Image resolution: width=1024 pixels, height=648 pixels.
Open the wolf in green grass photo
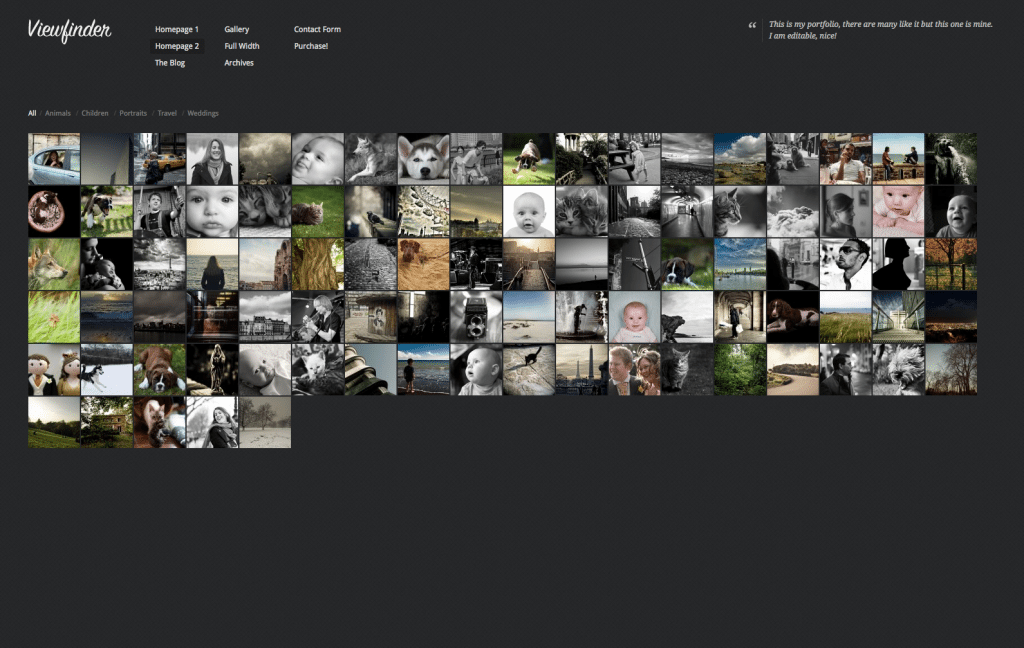54,265
